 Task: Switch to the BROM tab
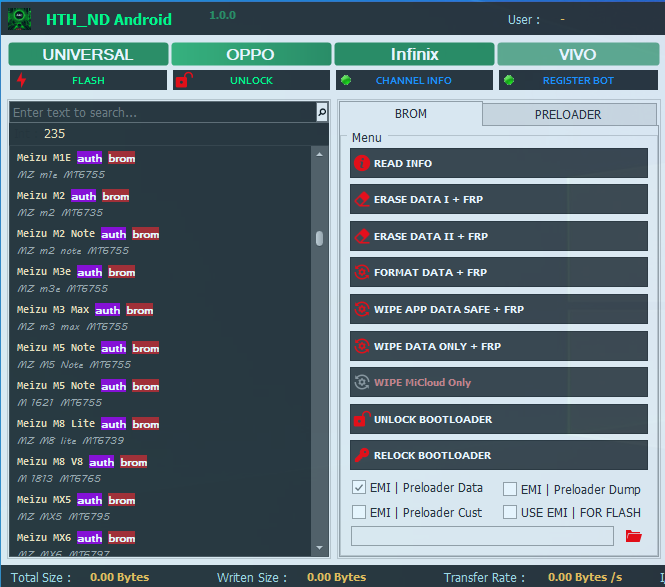point(411,114)
